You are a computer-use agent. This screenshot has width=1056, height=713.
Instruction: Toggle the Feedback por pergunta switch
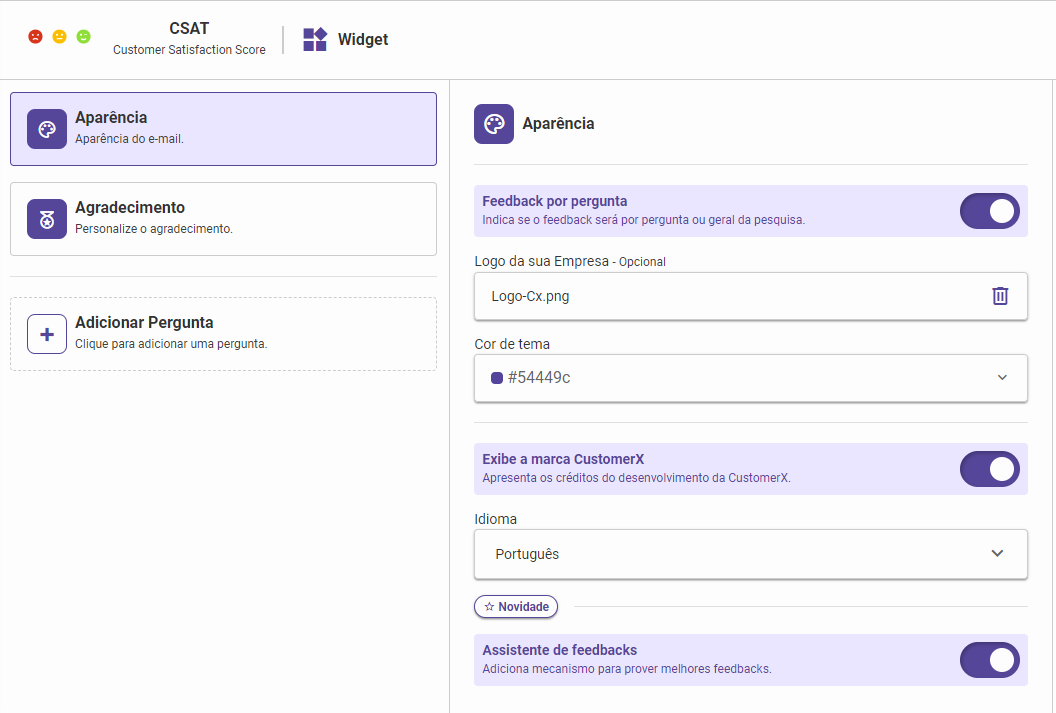[989, 211]
